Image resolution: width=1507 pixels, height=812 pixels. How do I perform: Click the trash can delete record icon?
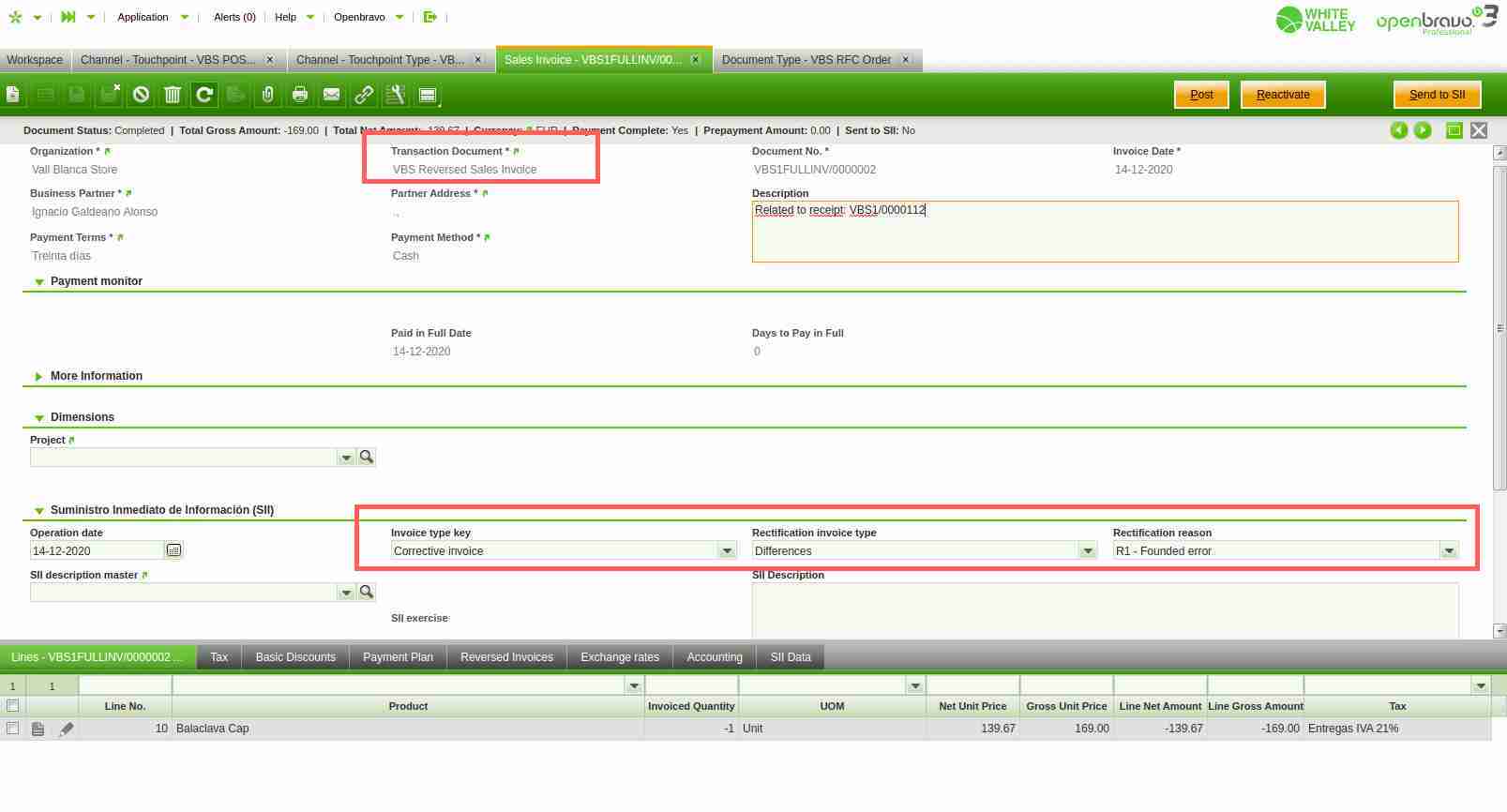click(173, 95)
